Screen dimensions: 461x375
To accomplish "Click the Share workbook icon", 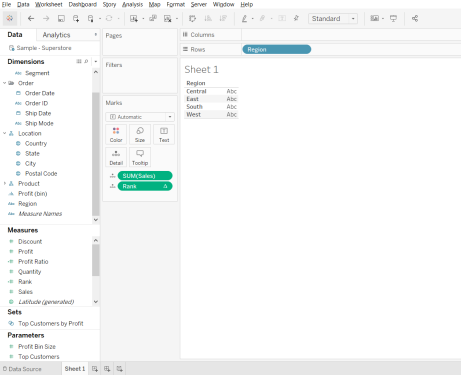I will click(415, 18).
